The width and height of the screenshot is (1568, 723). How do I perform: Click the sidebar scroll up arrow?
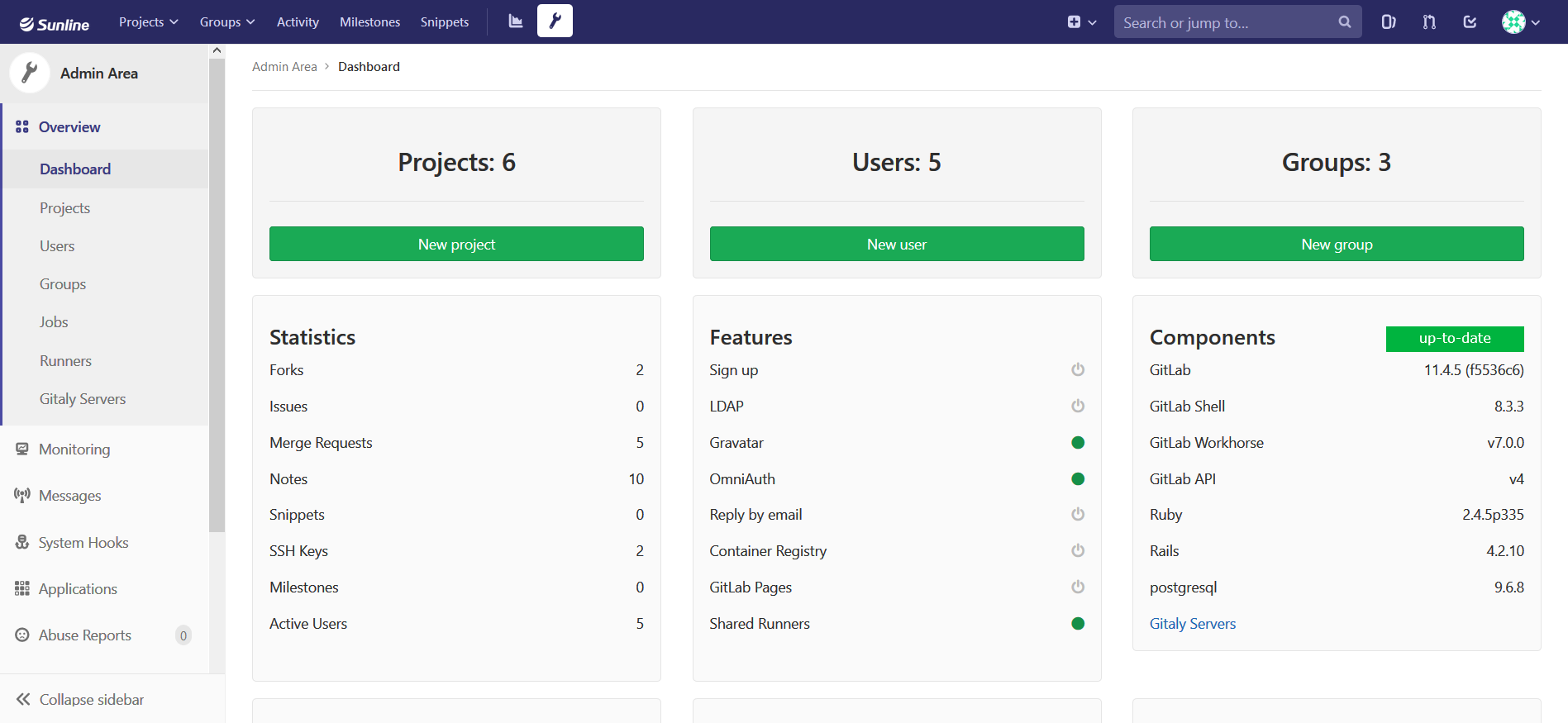(217, 50)
